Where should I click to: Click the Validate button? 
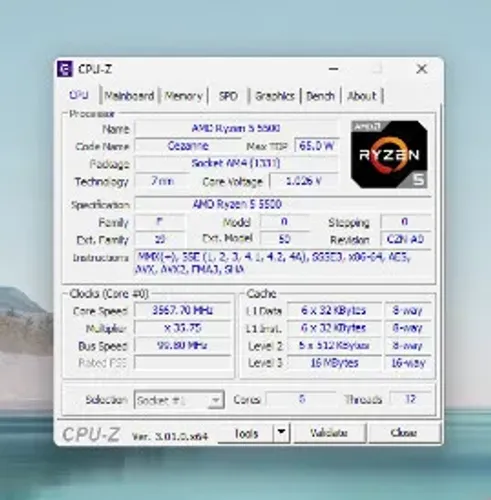329,433
